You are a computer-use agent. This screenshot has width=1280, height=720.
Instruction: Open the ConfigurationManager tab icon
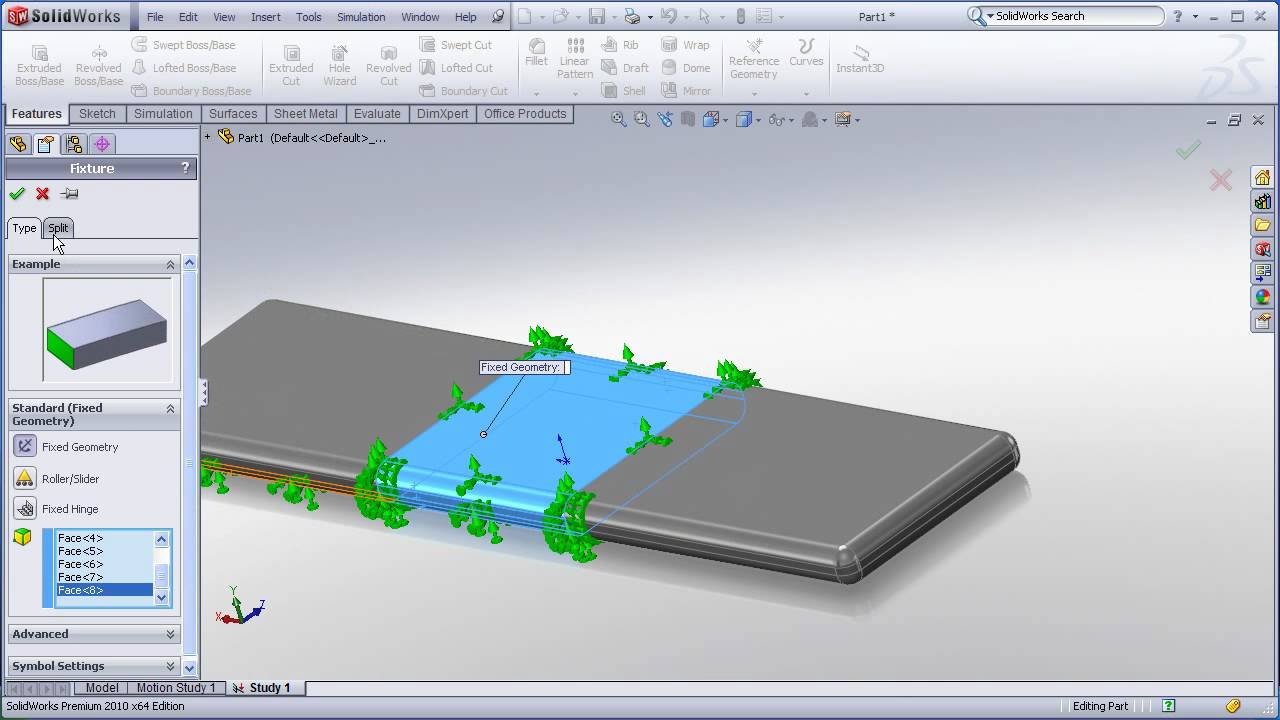pyautogui.click(x=73, y=144)
